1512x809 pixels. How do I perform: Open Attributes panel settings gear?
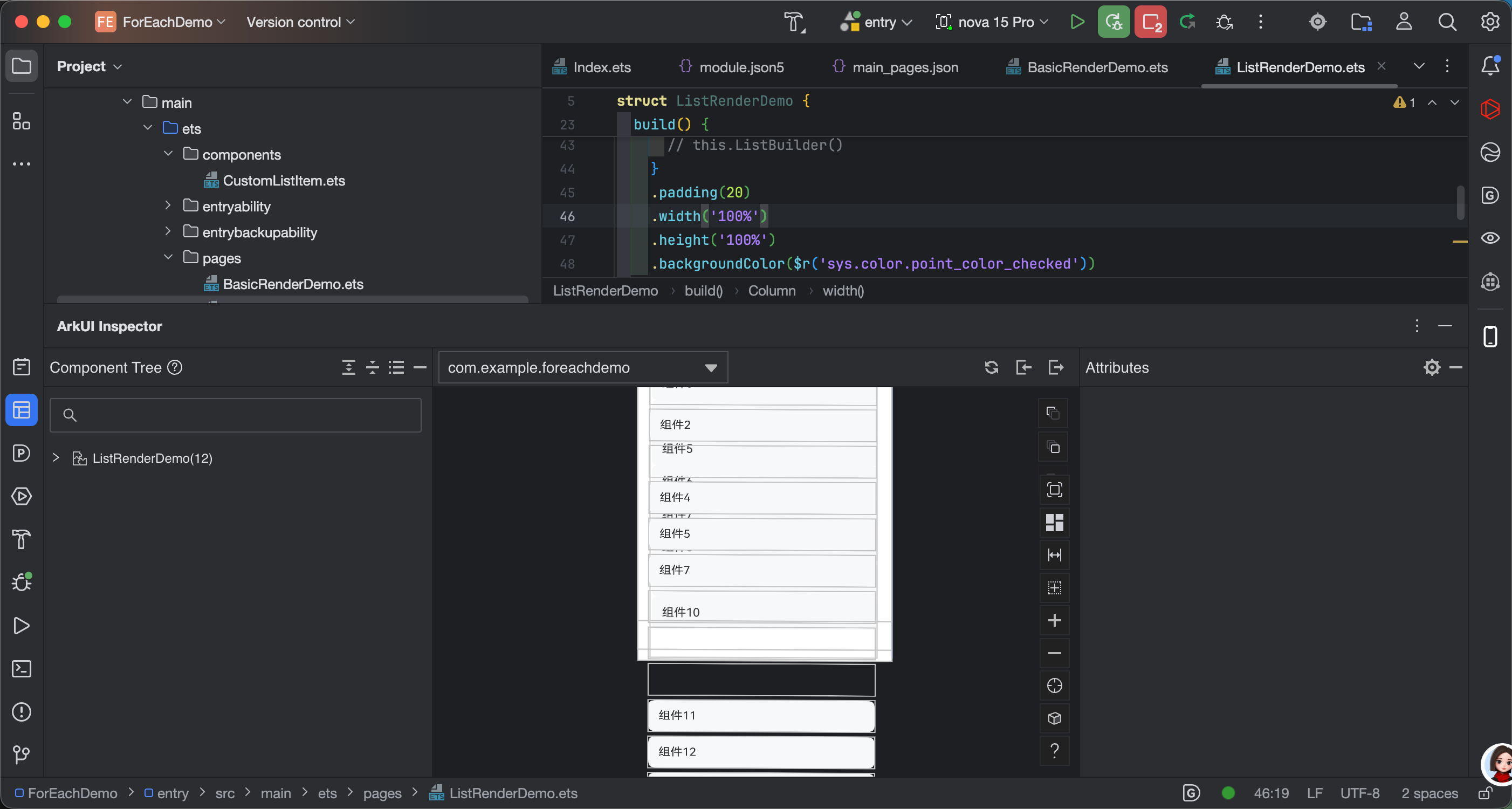(x=1432, y=367)
